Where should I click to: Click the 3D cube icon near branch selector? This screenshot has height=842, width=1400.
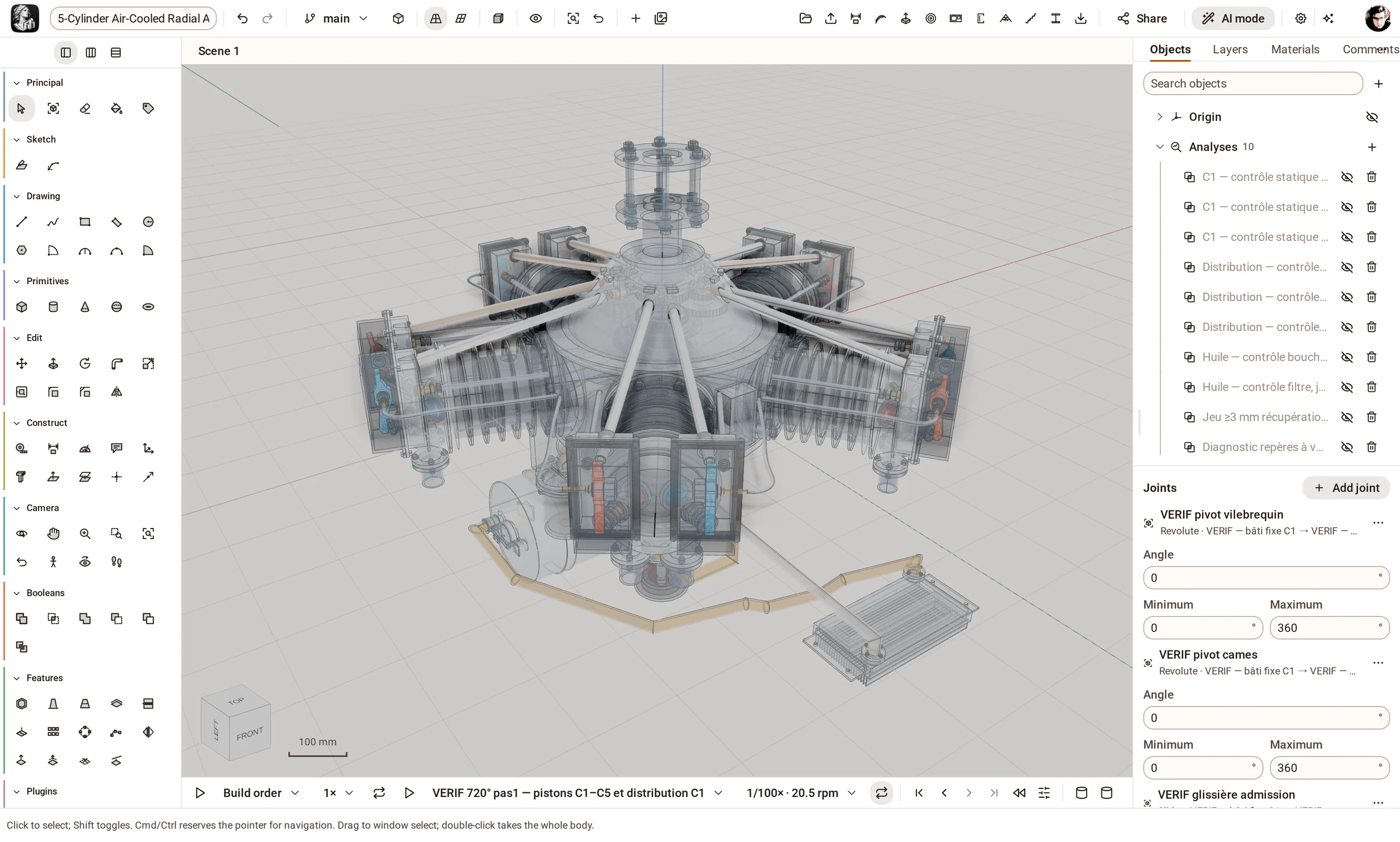398,19
